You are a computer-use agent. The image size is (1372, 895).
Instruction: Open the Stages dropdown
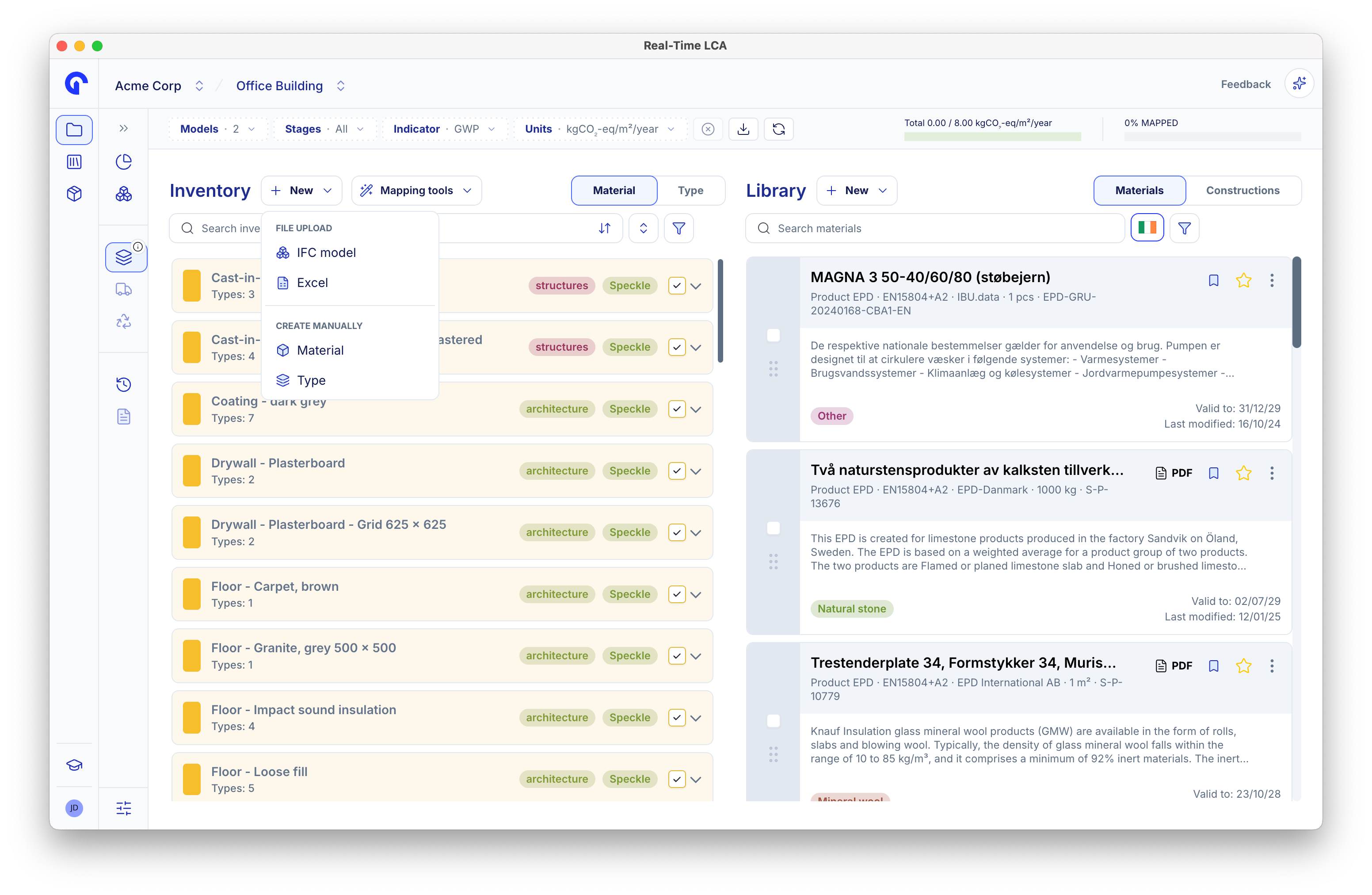325,129
